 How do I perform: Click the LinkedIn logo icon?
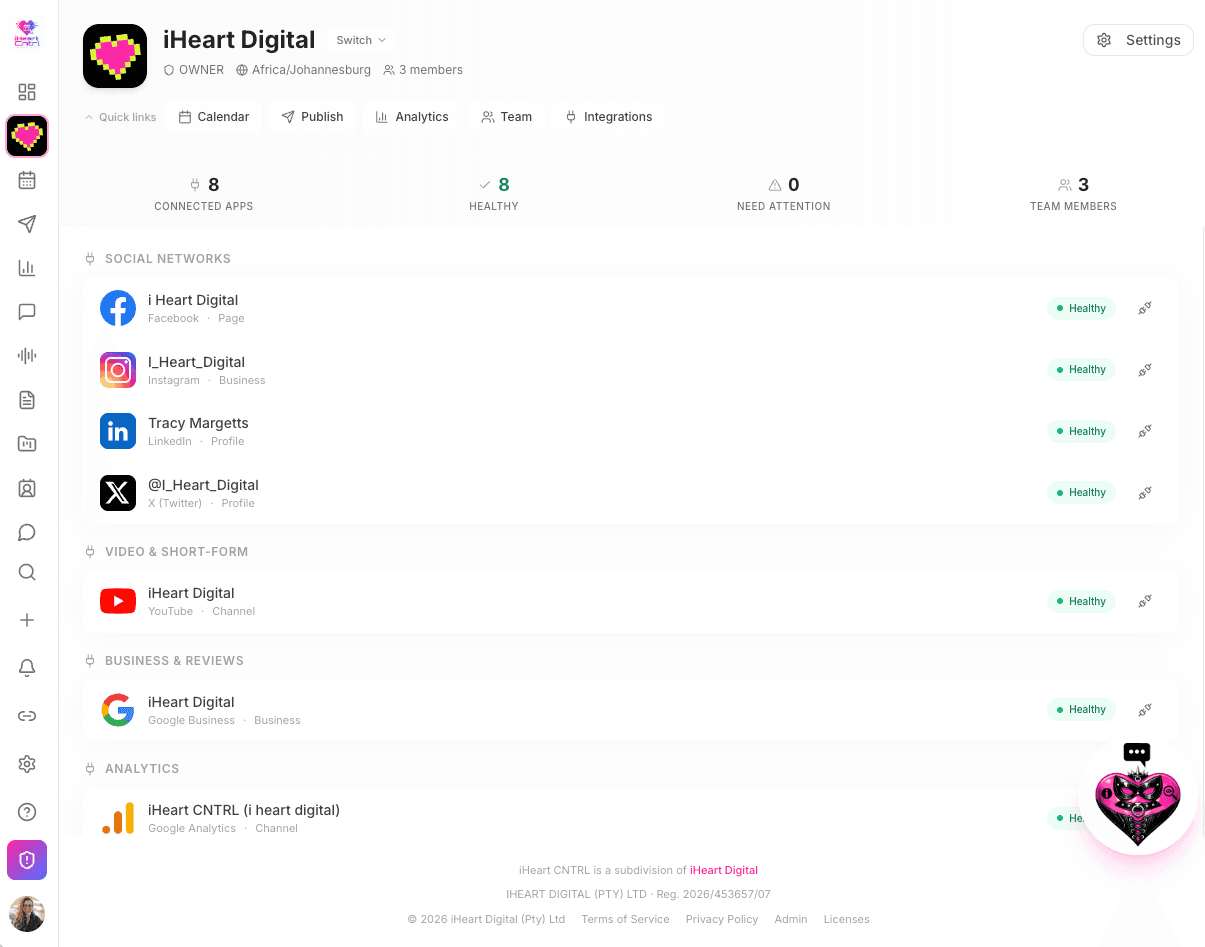click(118, 431)
